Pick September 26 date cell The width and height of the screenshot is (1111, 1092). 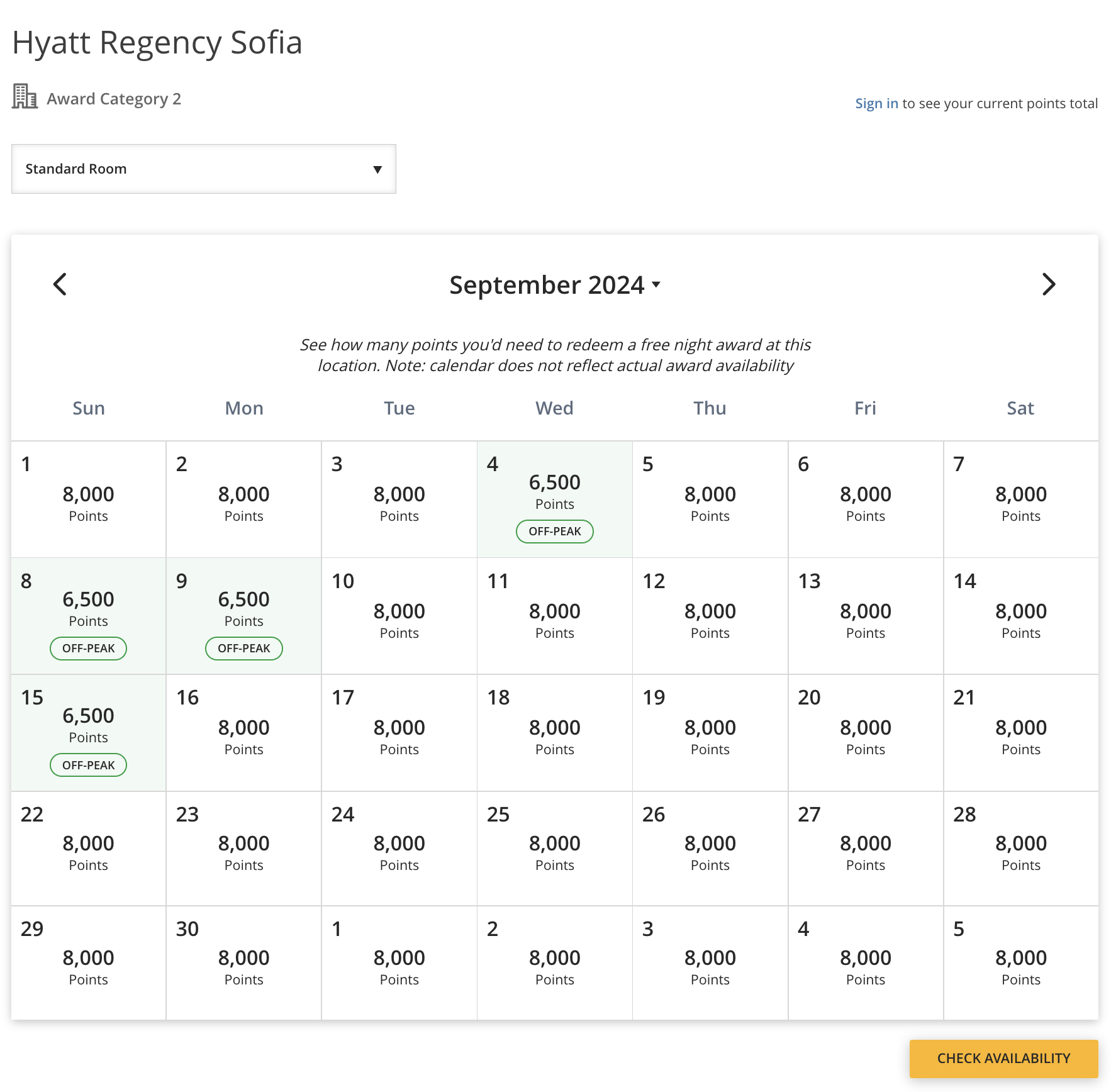tap(710, 849)
